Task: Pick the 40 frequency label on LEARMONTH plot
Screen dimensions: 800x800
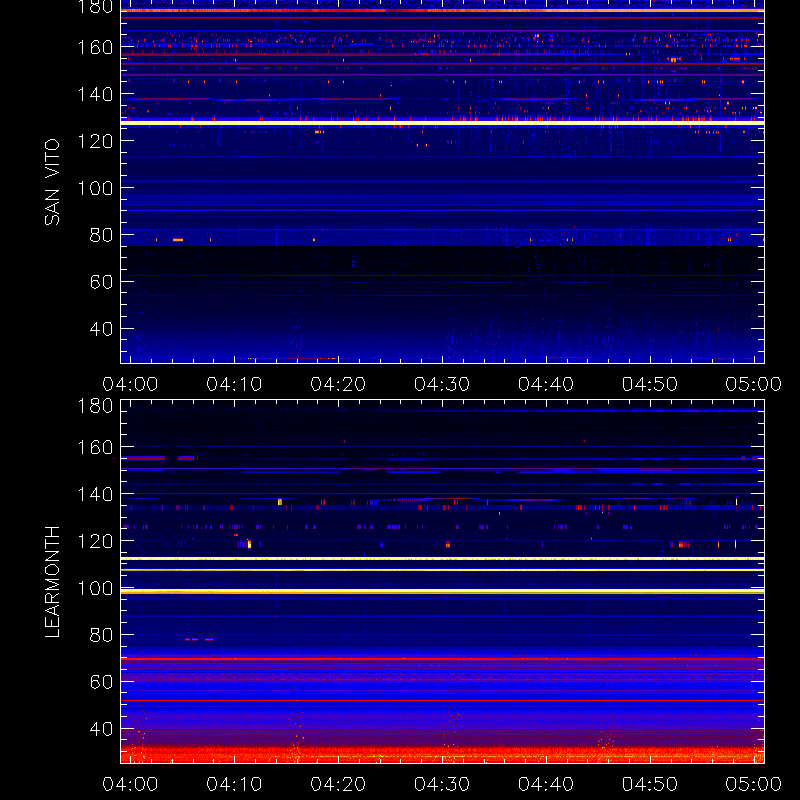Action: (x=101, y=729)
